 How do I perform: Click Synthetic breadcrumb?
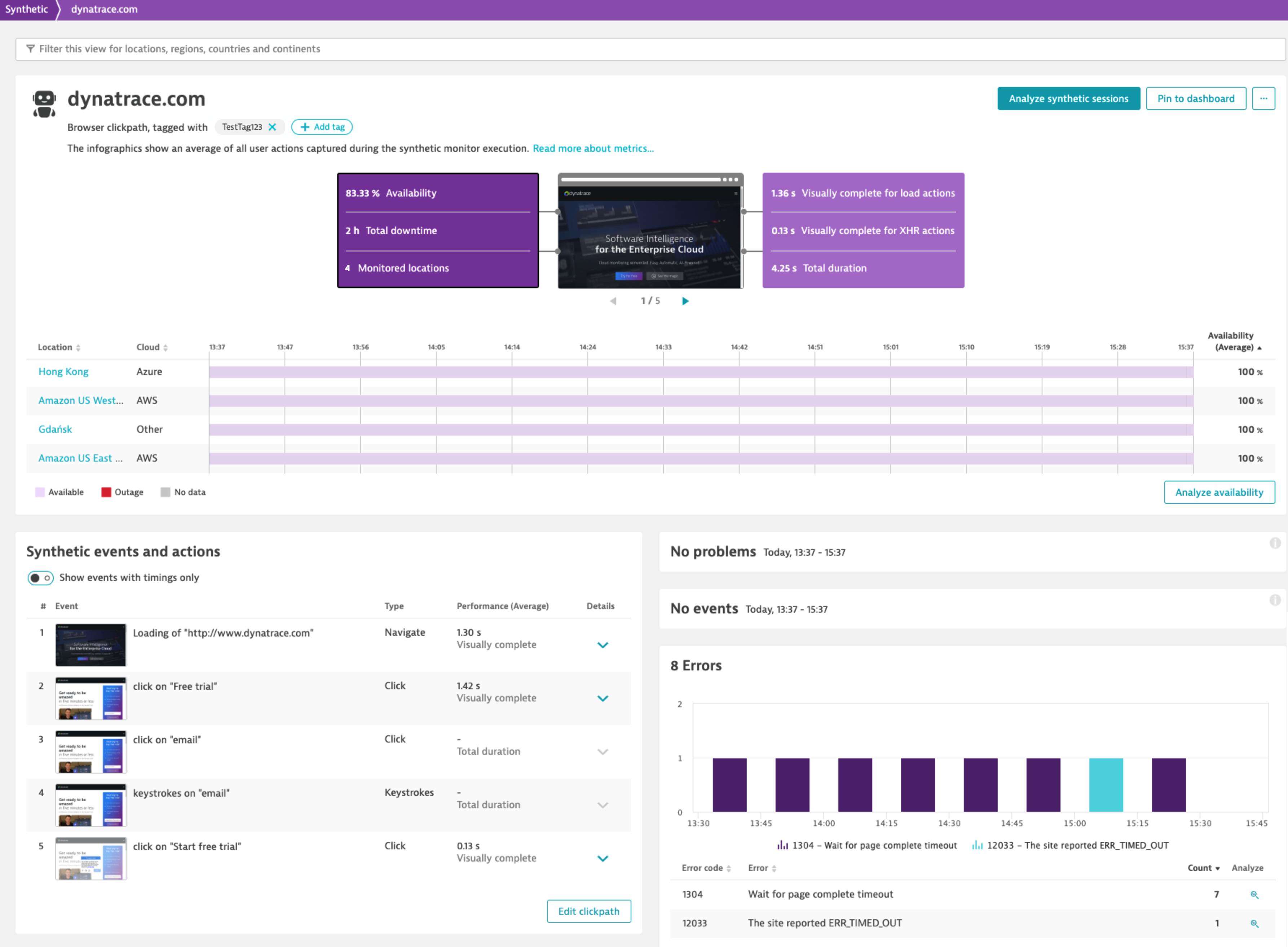pyautogui.click(x=26, y=9)
